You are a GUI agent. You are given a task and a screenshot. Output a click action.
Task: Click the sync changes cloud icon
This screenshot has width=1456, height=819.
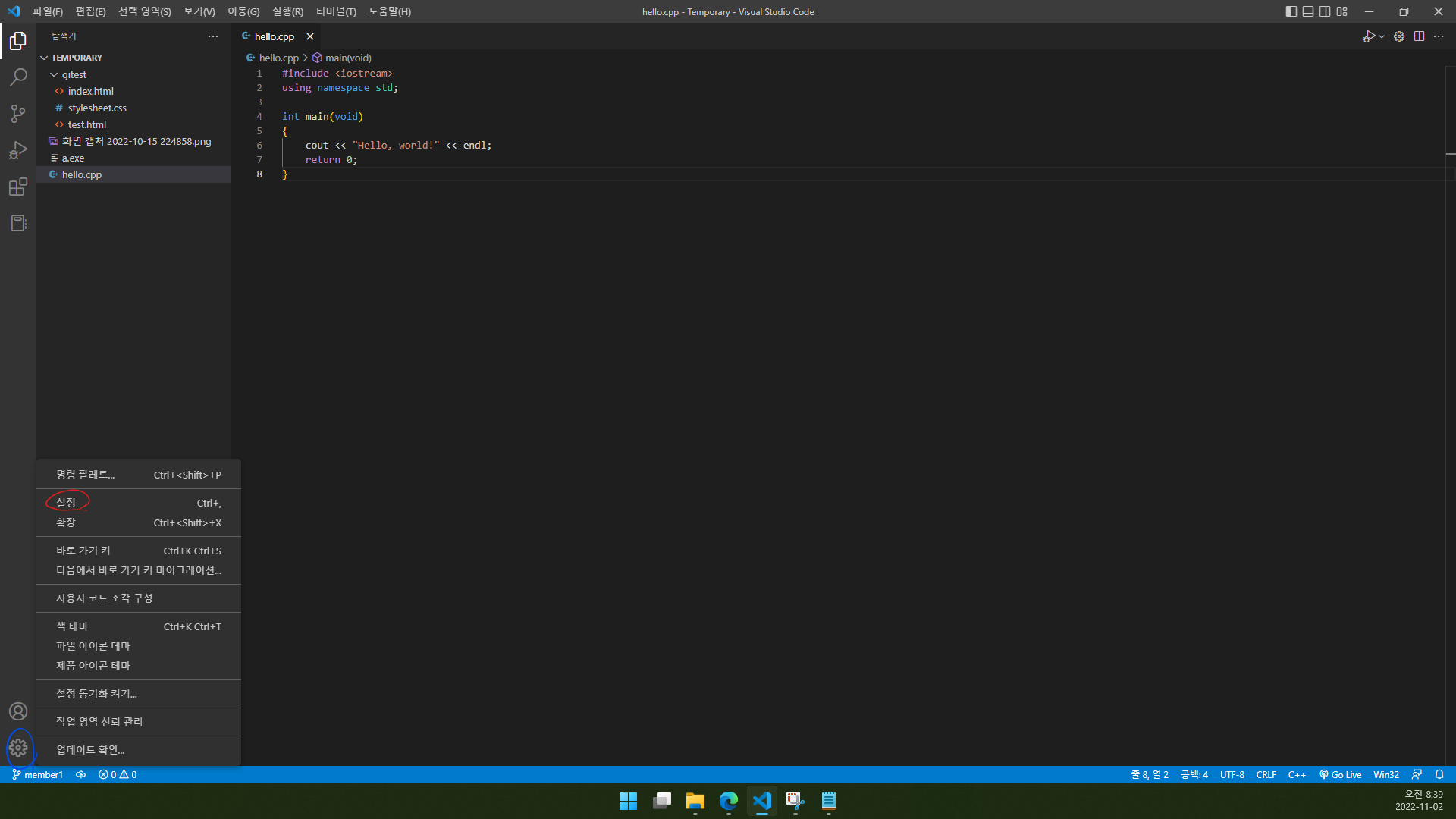pos(80,774)
